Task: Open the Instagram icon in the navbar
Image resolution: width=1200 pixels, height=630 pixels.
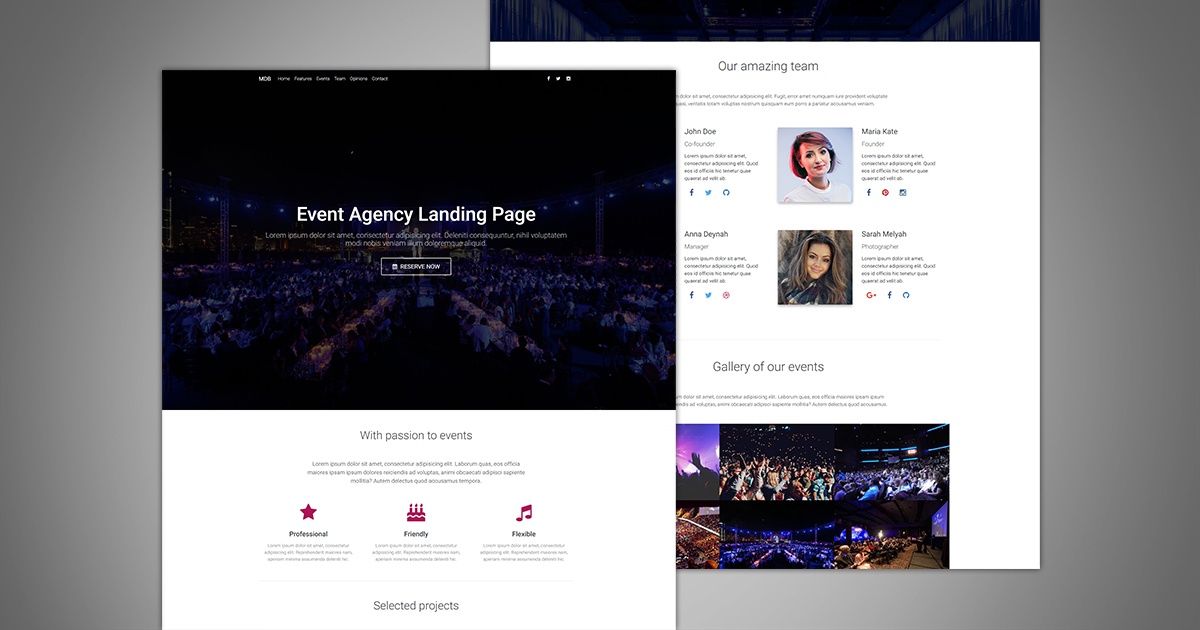Action: click(568, 79)
